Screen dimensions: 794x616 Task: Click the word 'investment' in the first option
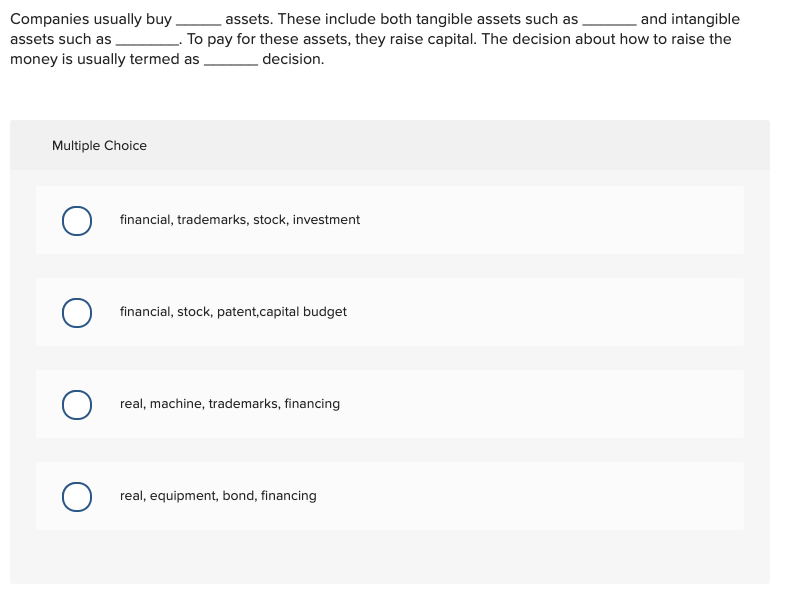tap(326, 220)
